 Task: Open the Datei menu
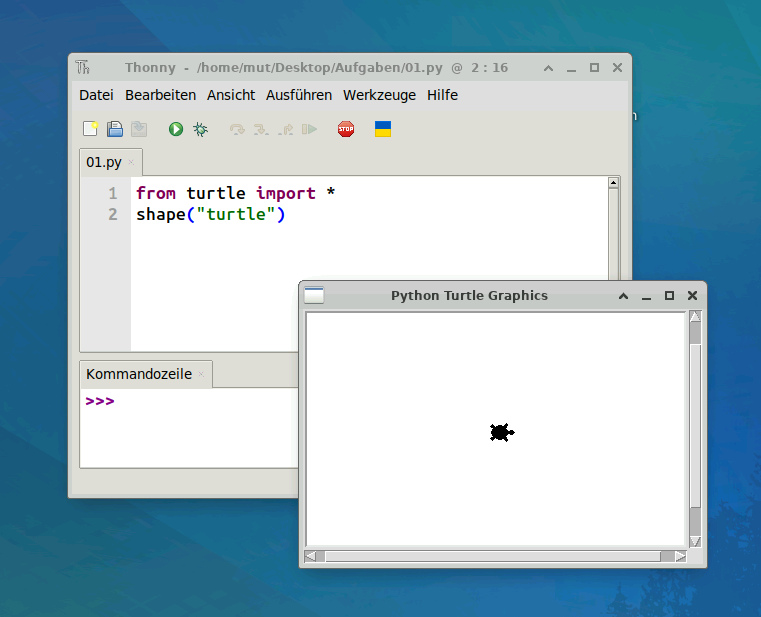click(96, 95)
